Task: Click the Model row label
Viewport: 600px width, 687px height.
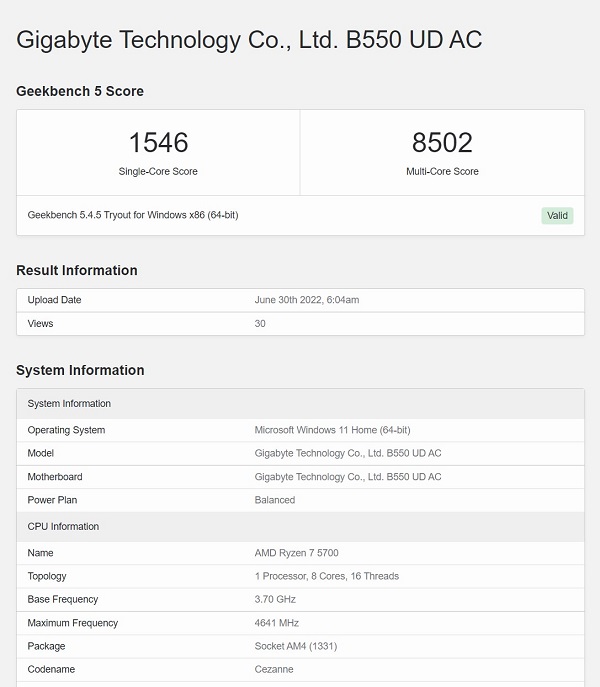Action: pos(40,453)
